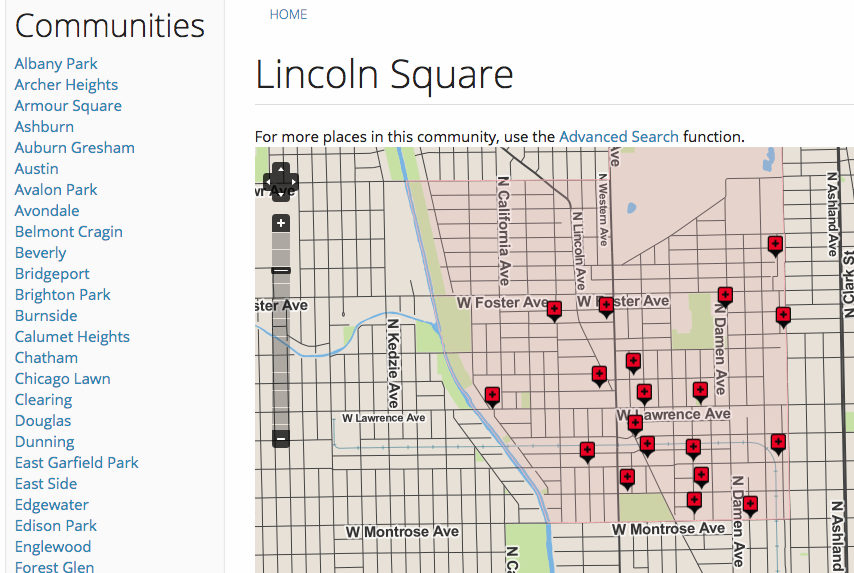Screen dimensions: 854x573
Task: Zoom out with the map minus button
Action: 281,438
